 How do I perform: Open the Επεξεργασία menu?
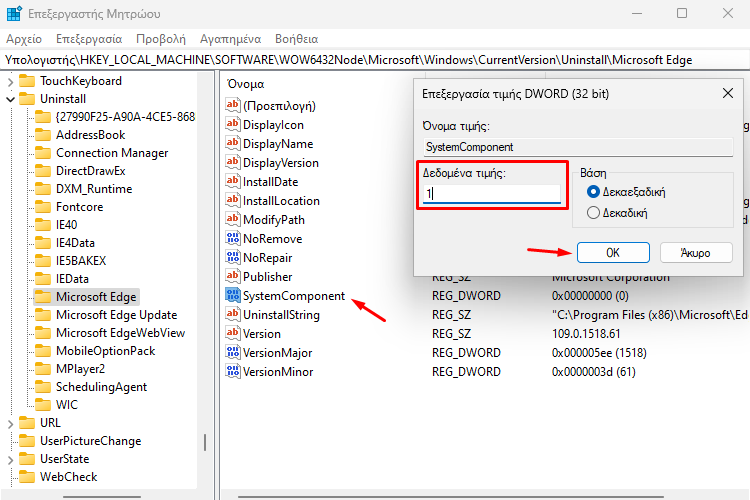tap(89, 39)
